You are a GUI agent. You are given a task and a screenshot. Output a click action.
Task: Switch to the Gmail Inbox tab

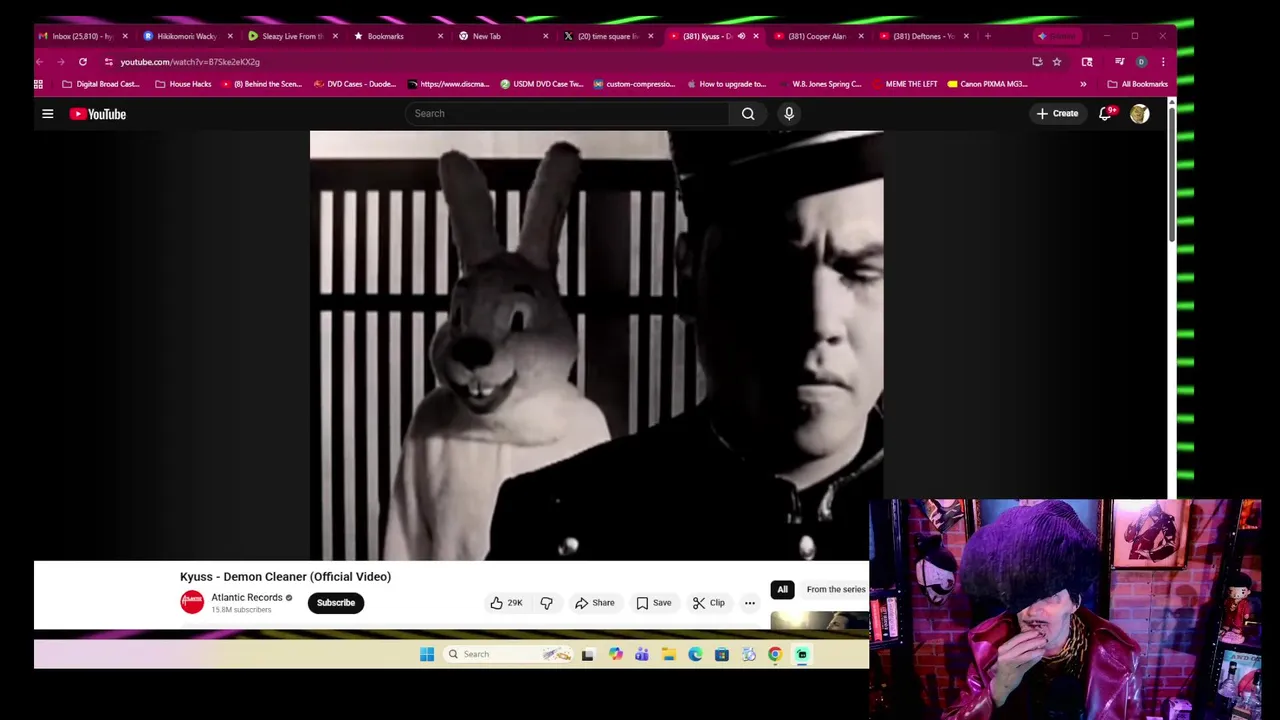pyautogui.click(x=82, y=36)
